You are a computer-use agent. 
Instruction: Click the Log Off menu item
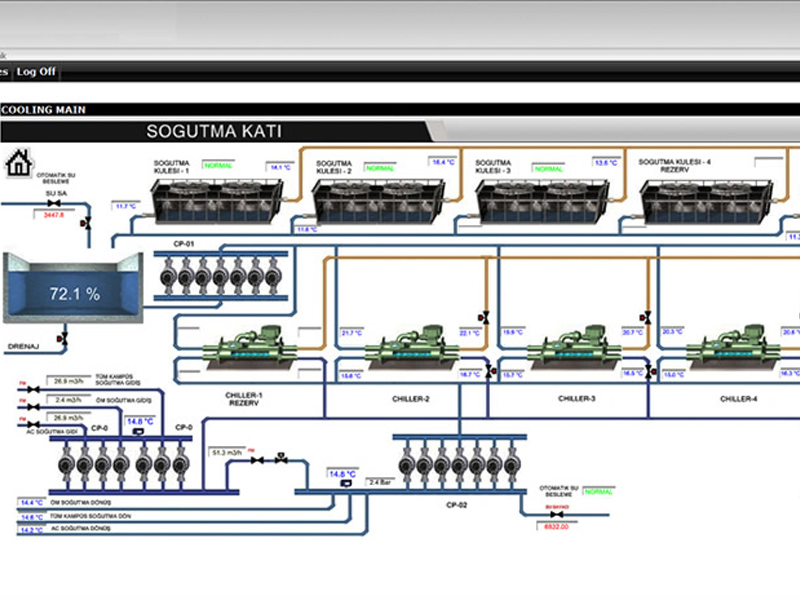(36, 72)
